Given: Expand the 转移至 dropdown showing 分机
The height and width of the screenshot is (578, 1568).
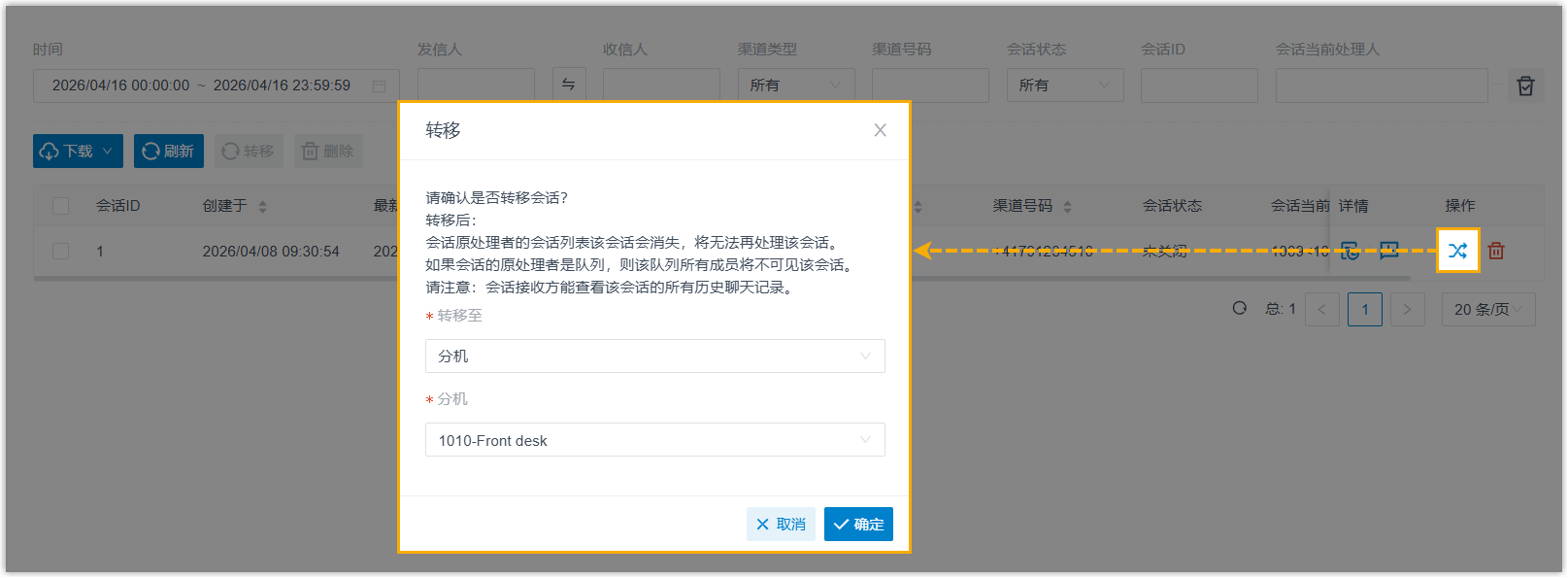Looking at the screenshot, I should pos(654,357).
